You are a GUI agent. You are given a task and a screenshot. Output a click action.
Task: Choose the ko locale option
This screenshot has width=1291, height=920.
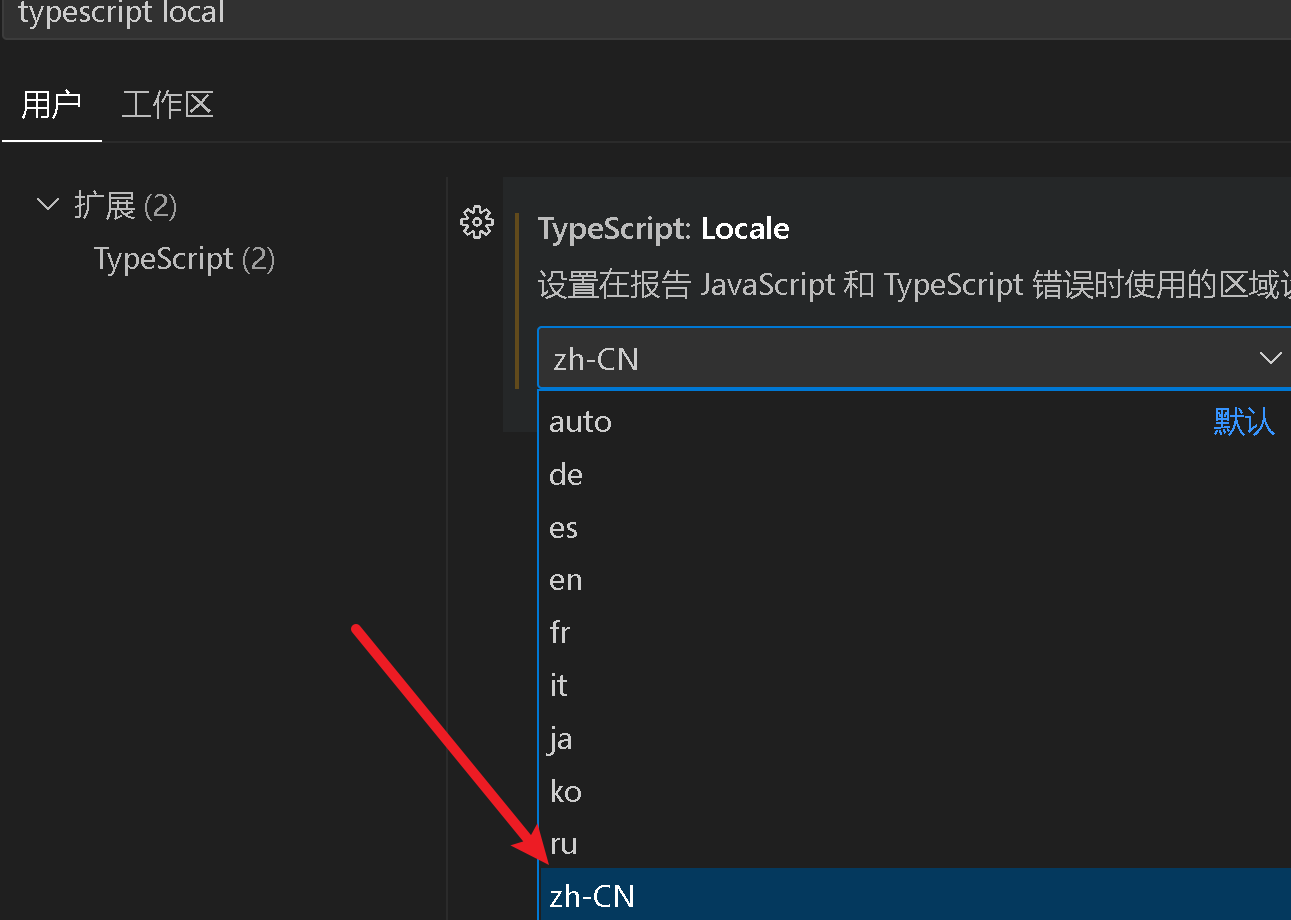[x=914, y=792]
